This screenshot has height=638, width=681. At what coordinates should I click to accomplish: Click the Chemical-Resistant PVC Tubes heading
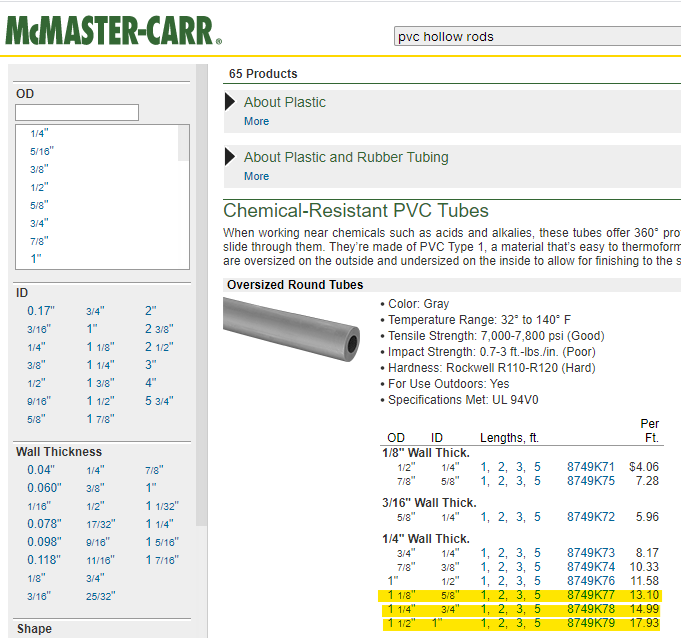tap(356, 211)
